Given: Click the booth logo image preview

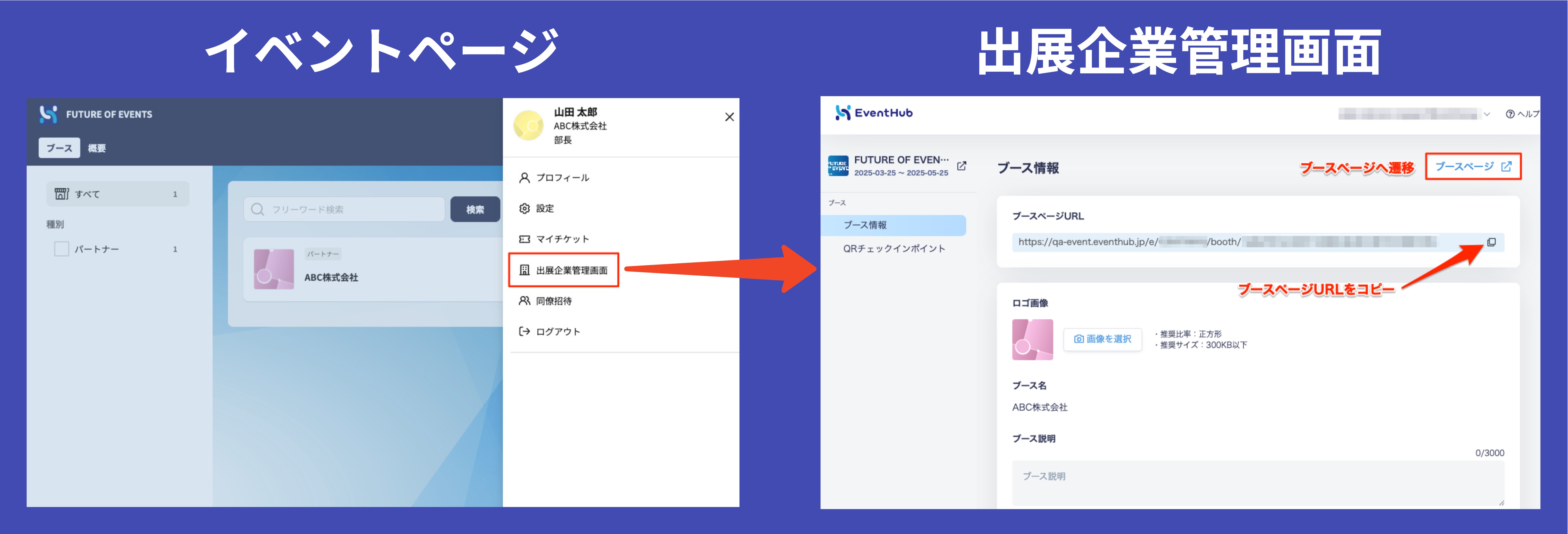Looking at the screenshot, I should 1032,340.
